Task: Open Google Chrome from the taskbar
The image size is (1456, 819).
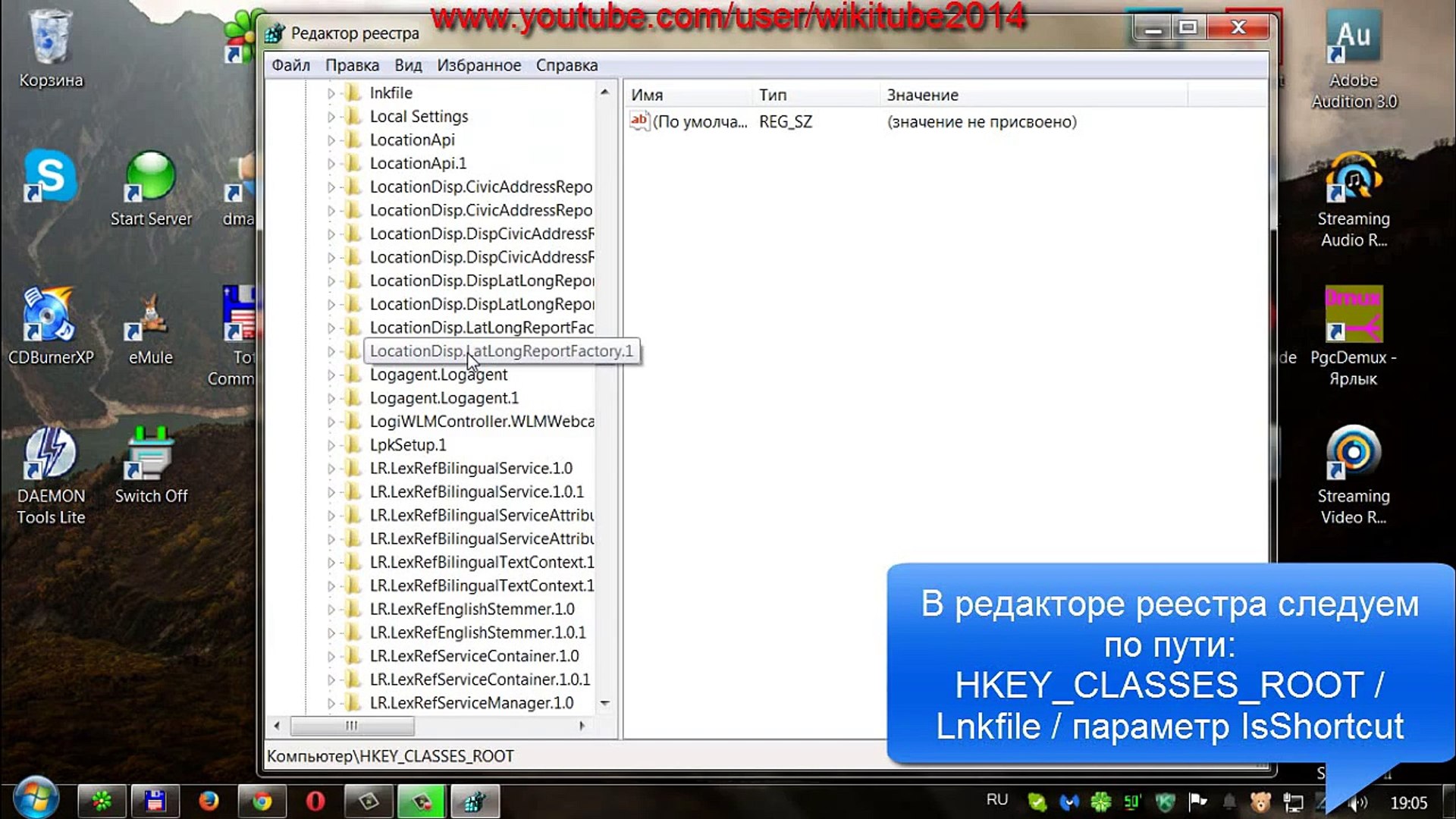Action: [262, 801]
